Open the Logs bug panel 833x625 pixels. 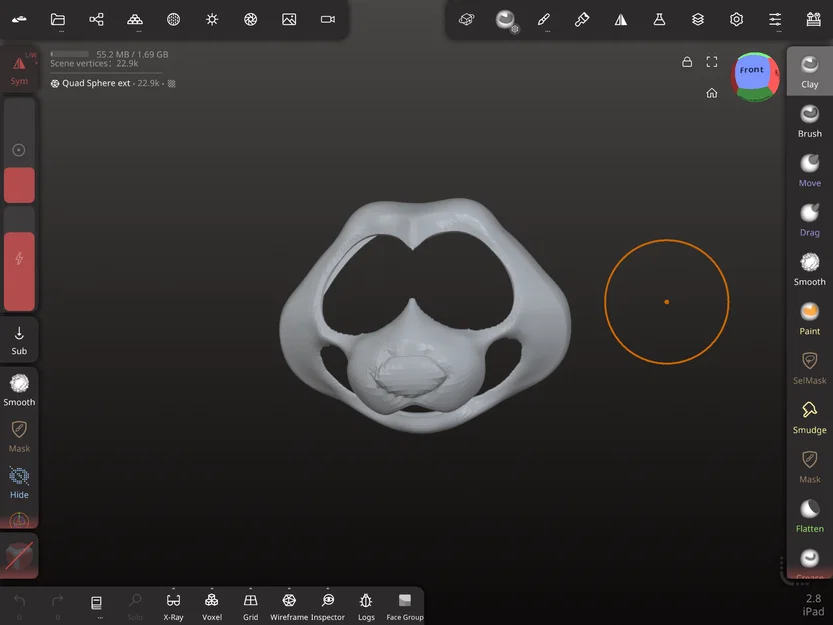tap(366, 606)
